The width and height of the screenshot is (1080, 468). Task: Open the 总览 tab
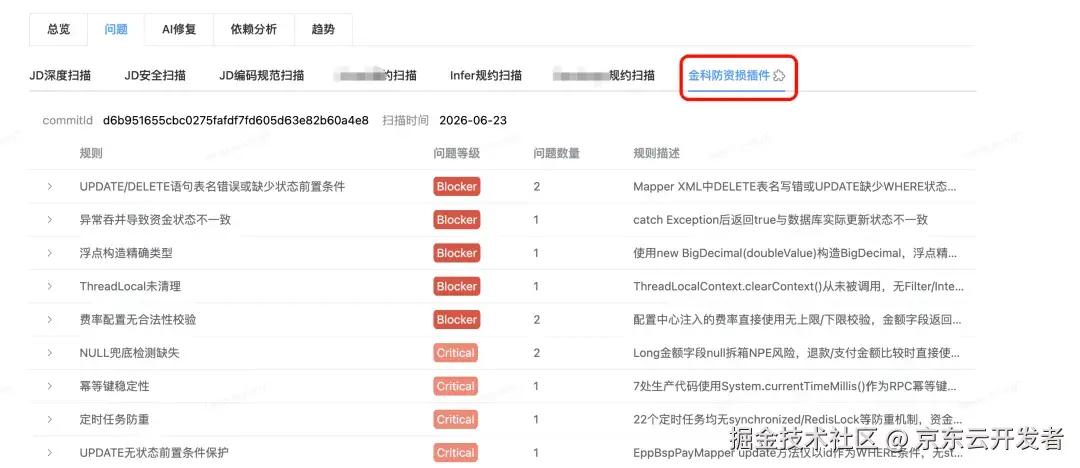(x=59, y=30)
